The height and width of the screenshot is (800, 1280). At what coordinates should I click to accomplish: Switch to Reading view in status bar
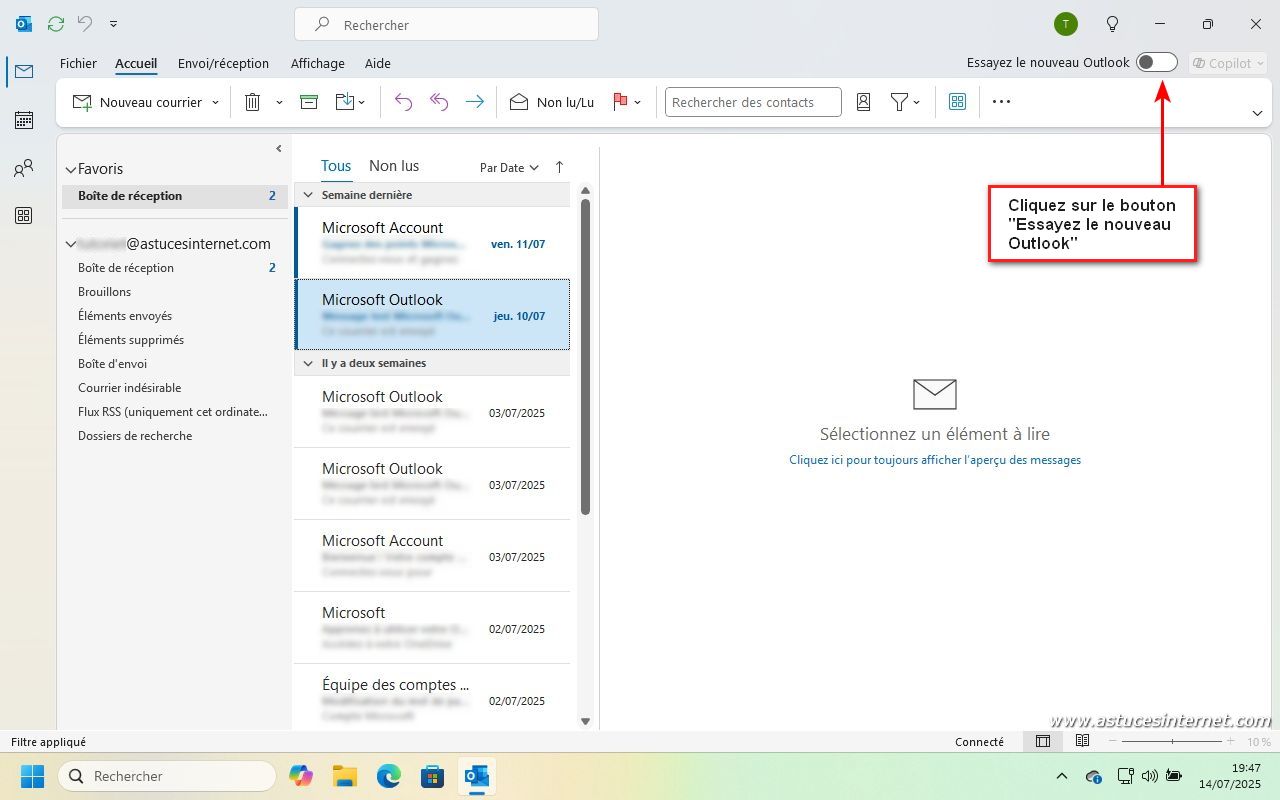coord(1082,741)
